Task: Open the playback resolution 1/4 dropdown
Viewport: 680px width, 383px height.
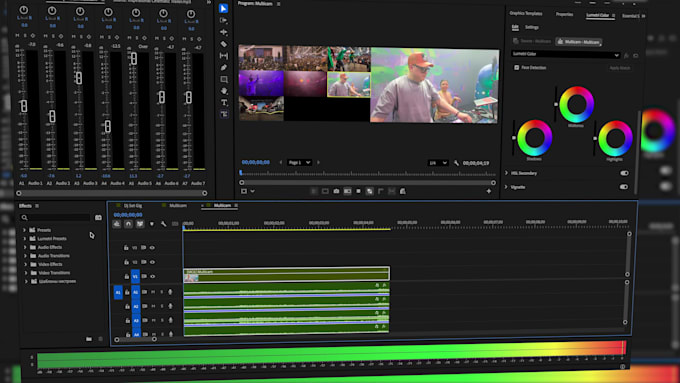Action: (x=438, y=163)
